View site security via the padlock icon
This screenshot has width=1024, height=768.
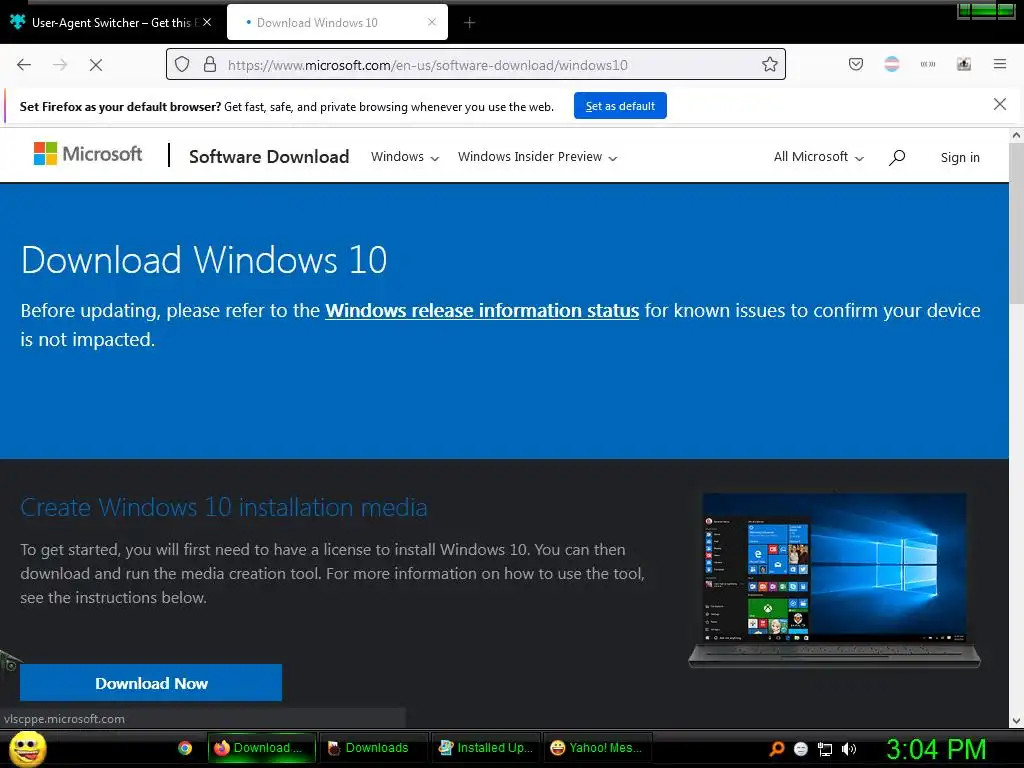coord(210,64)
